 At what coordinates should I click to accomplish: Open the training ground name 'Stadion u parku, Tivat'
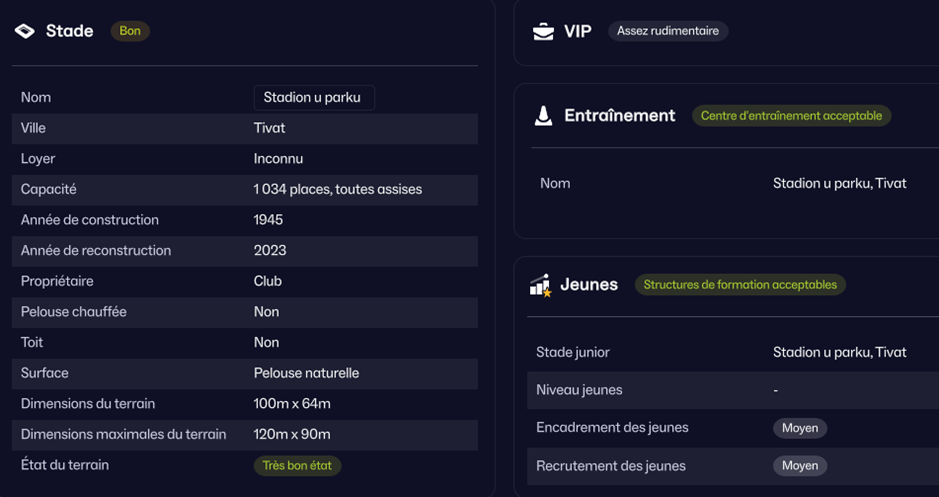[839, 183]
